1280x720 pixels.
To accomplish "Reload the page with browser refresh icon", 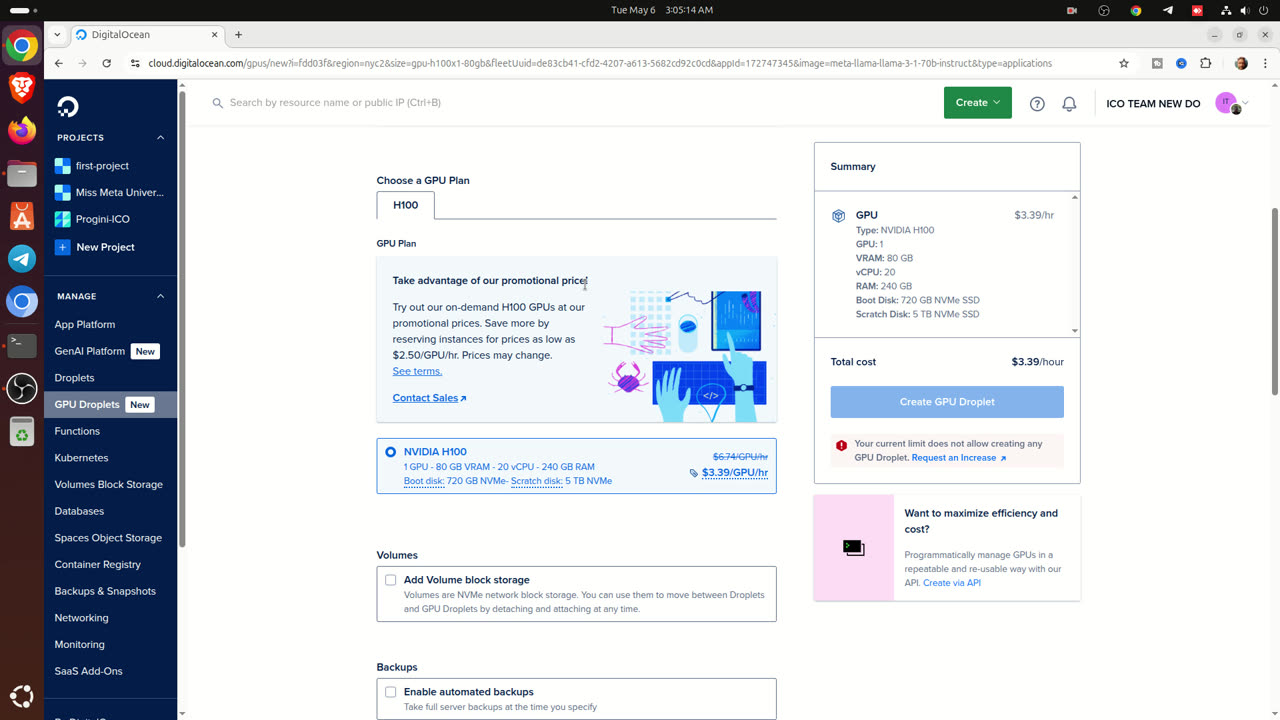I will pos(107,63).
